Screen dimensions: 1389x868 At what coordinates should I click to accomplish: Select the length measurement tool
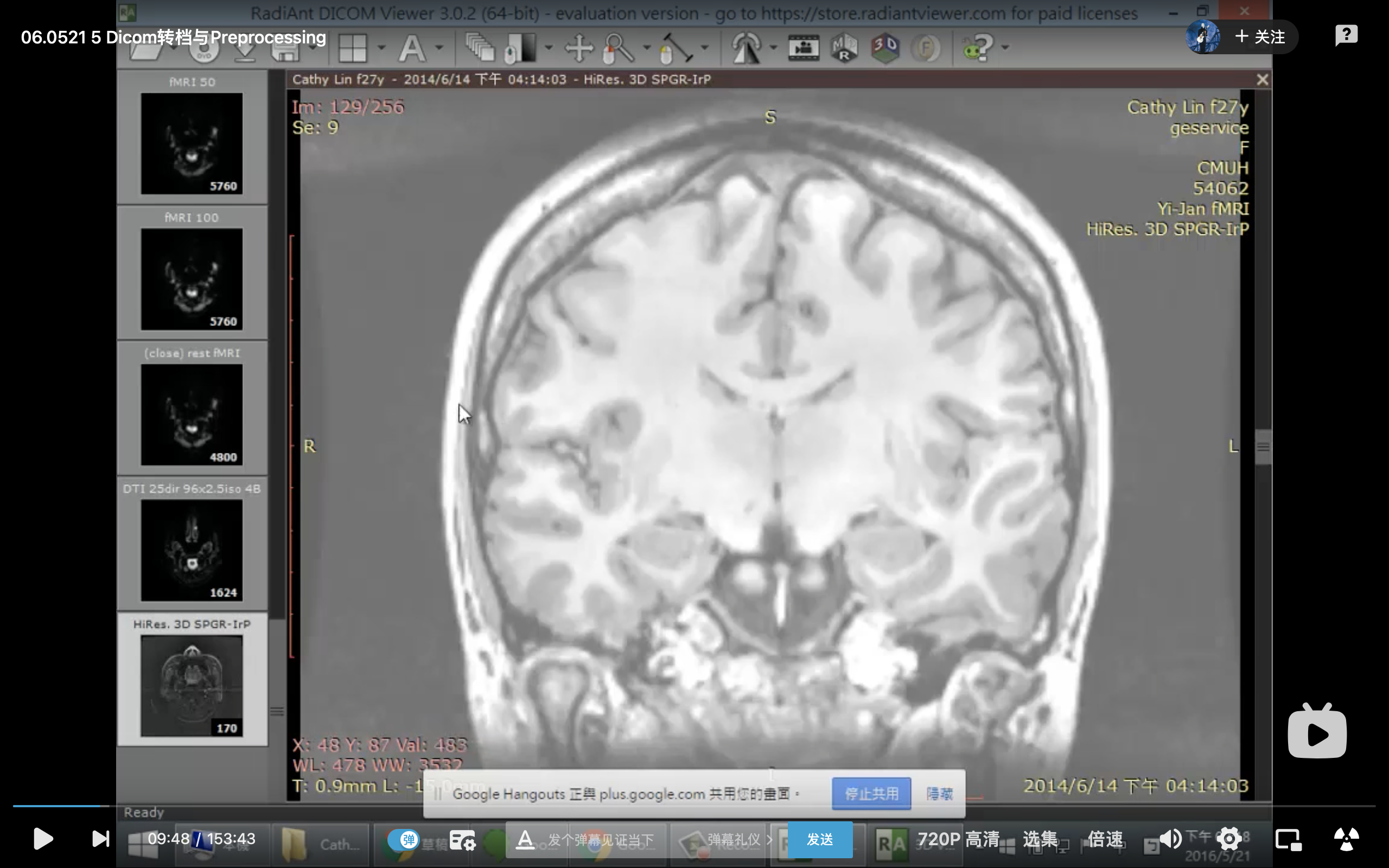676,48
